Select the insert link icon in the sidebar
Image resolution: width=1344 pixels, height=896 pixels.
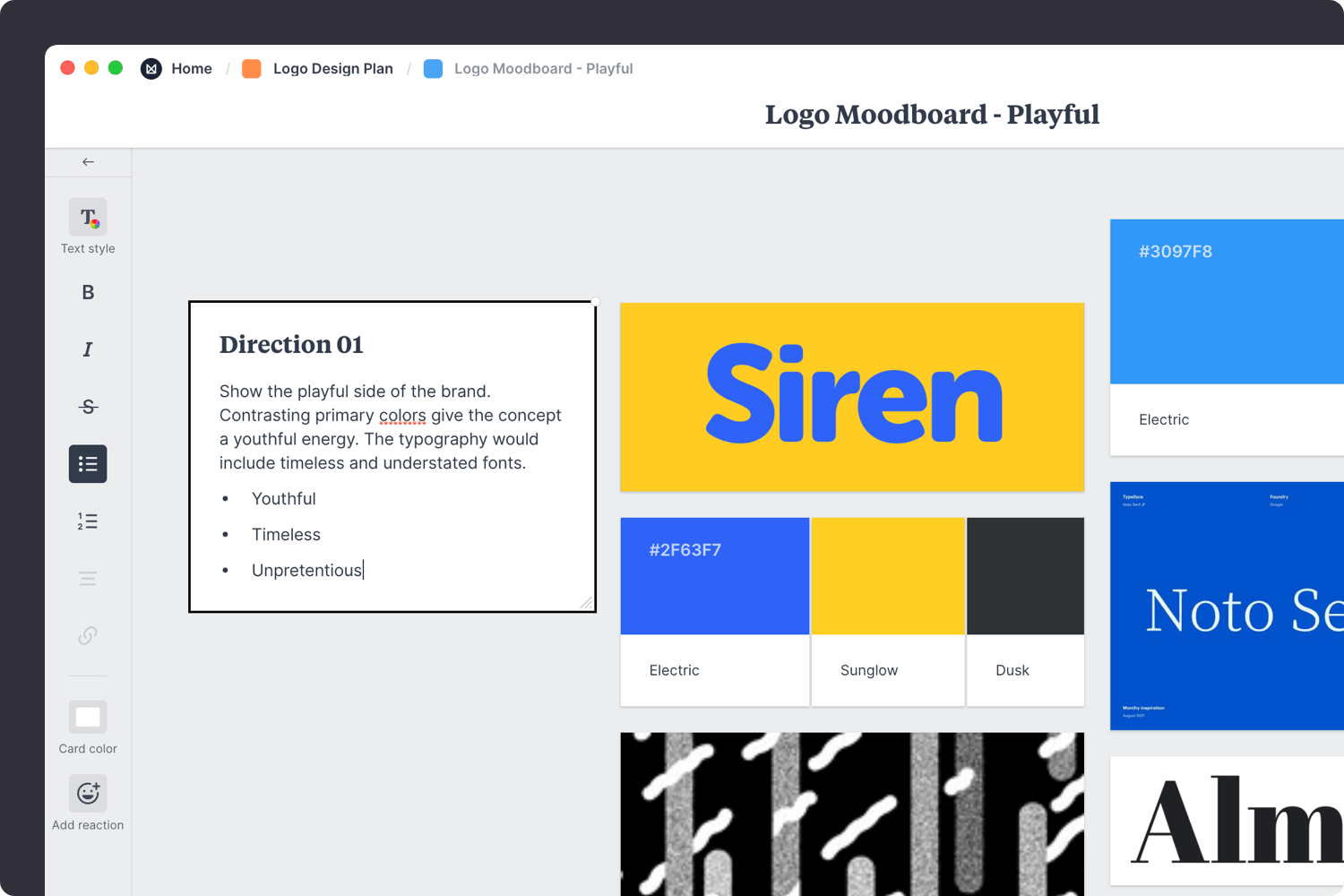(87, 635)
